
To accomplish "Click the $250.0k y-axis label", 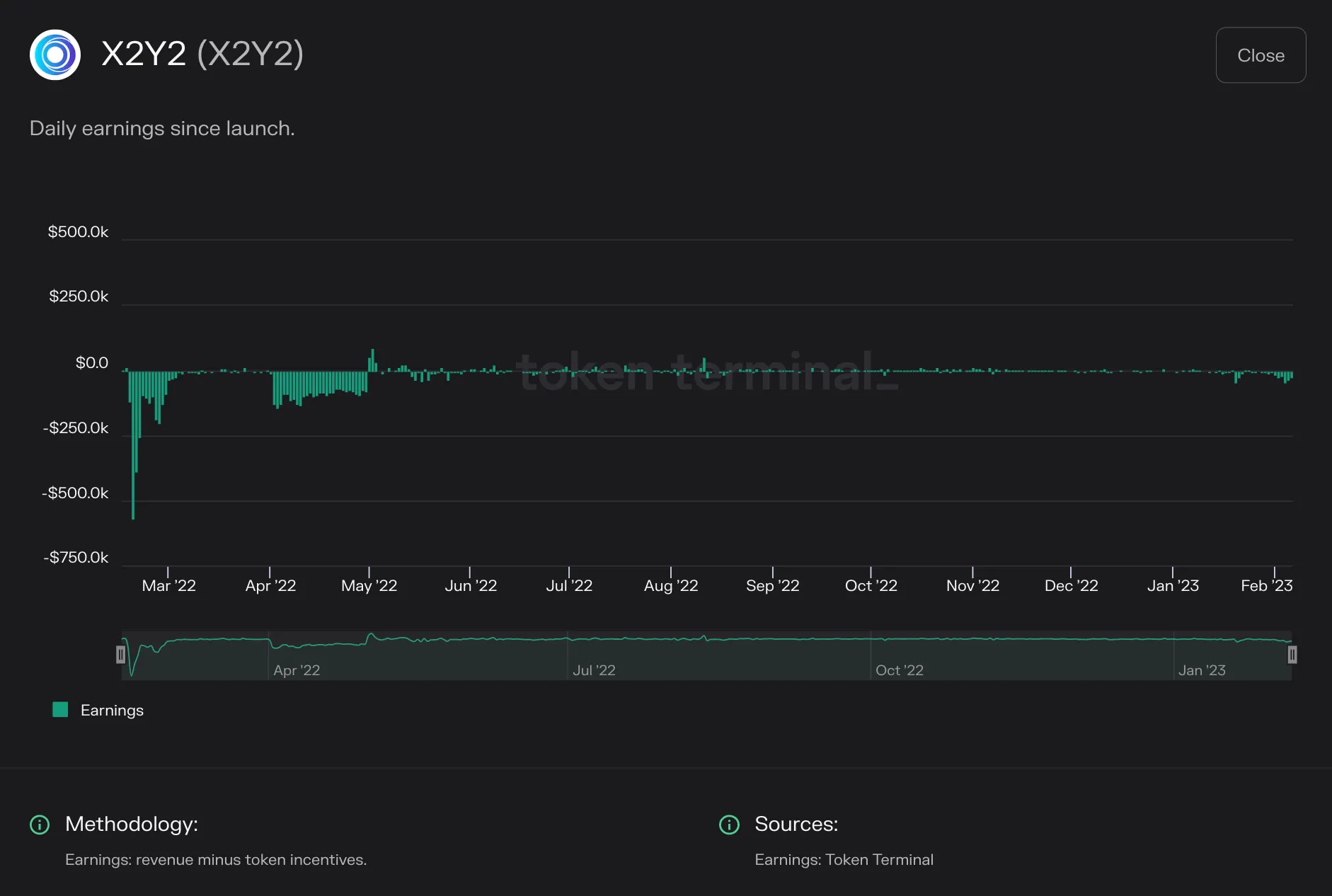I will pos(79,297).
